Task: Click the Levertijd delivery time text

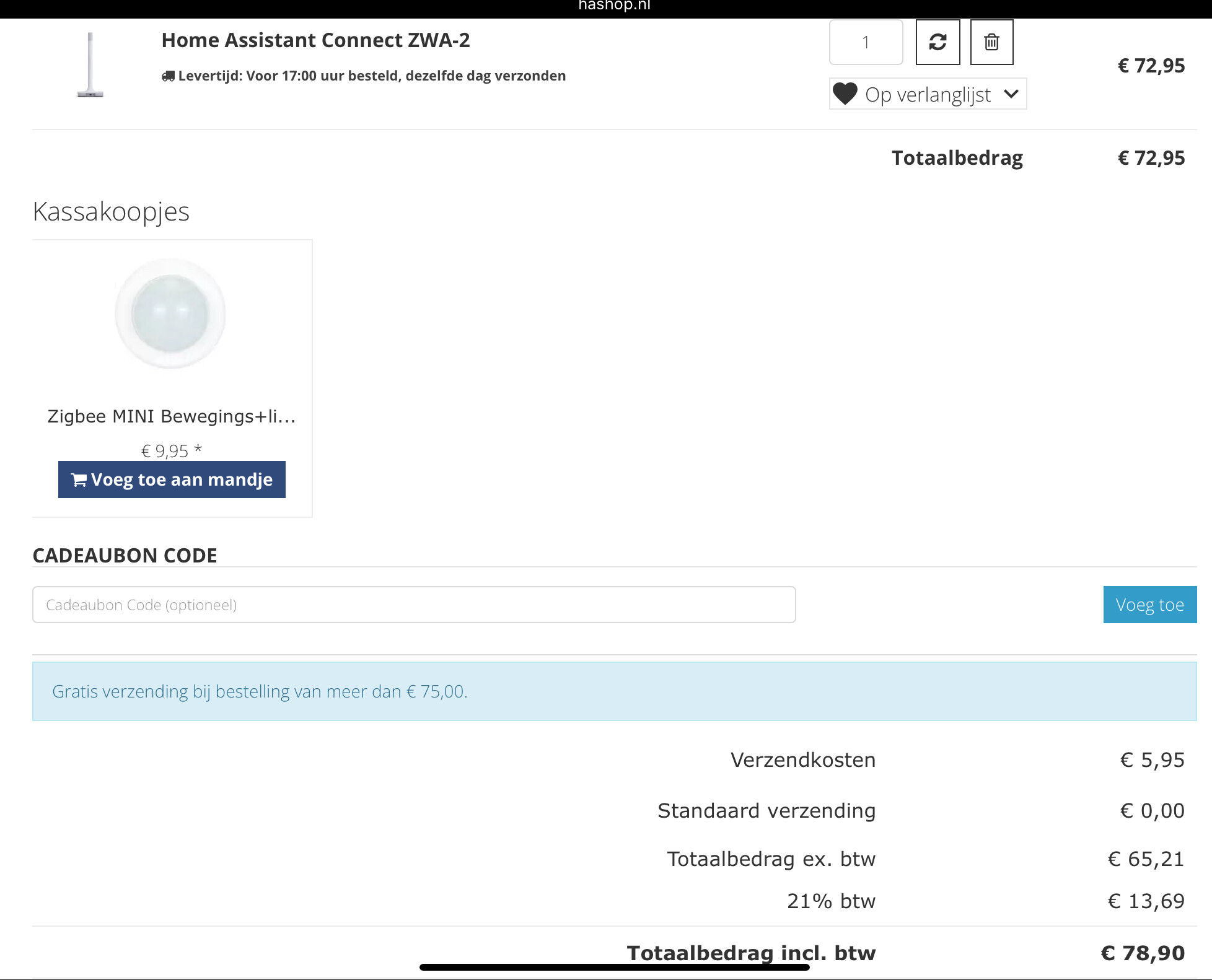Action: (x=372, y=76)
